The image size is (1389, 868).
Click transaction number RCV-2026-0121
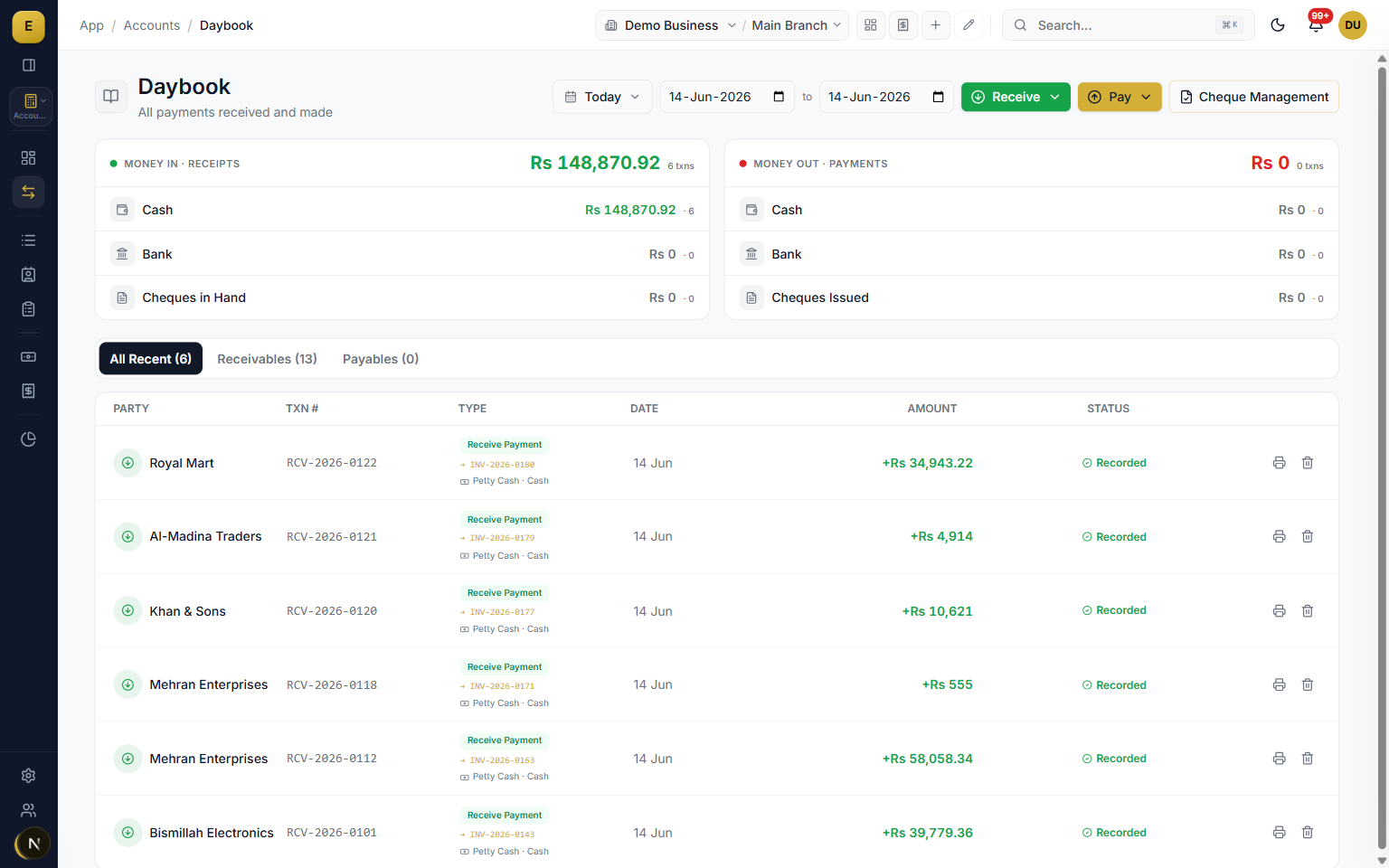pos(332,537)
